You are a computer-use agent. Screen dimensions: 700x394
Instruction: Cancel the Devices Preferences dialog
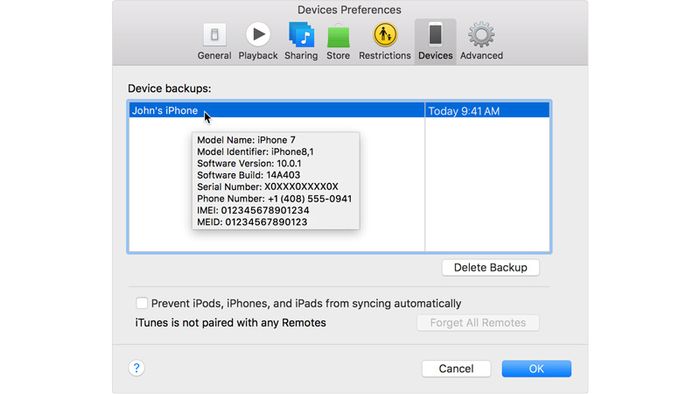click(456, 369)
